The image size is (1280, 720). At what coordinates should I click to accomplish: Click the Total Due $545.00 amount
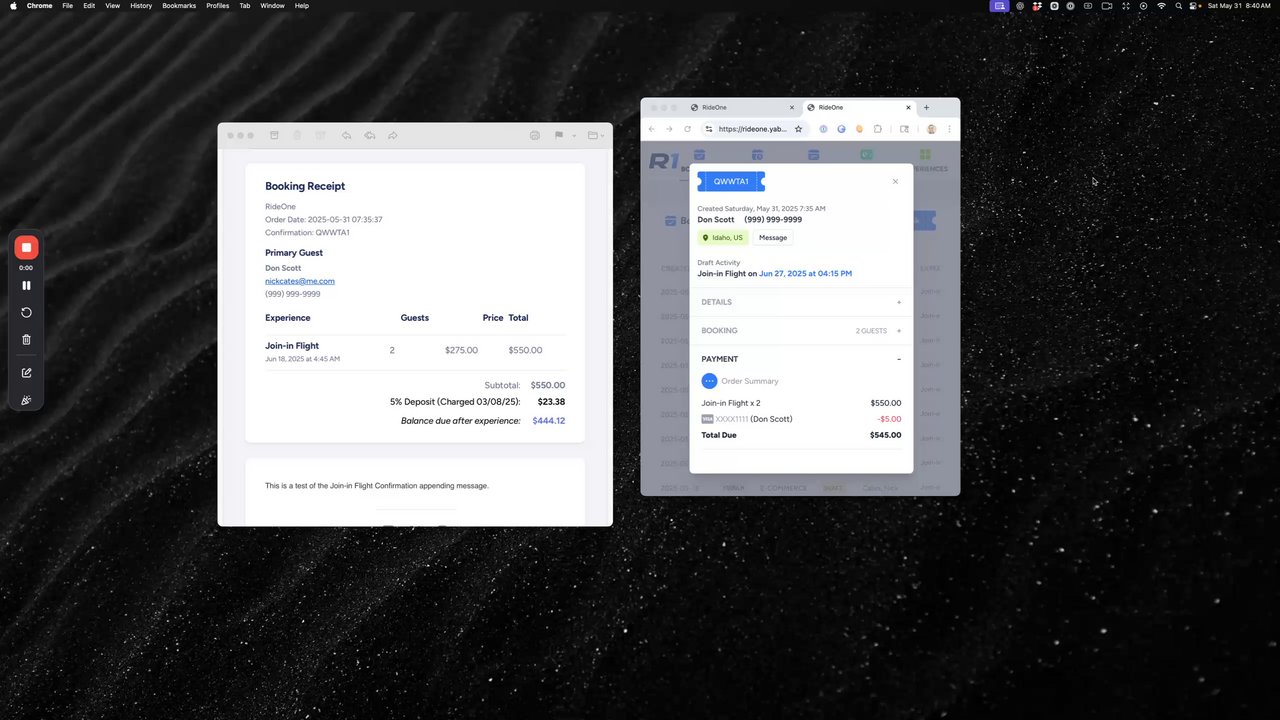click(885, 435)
